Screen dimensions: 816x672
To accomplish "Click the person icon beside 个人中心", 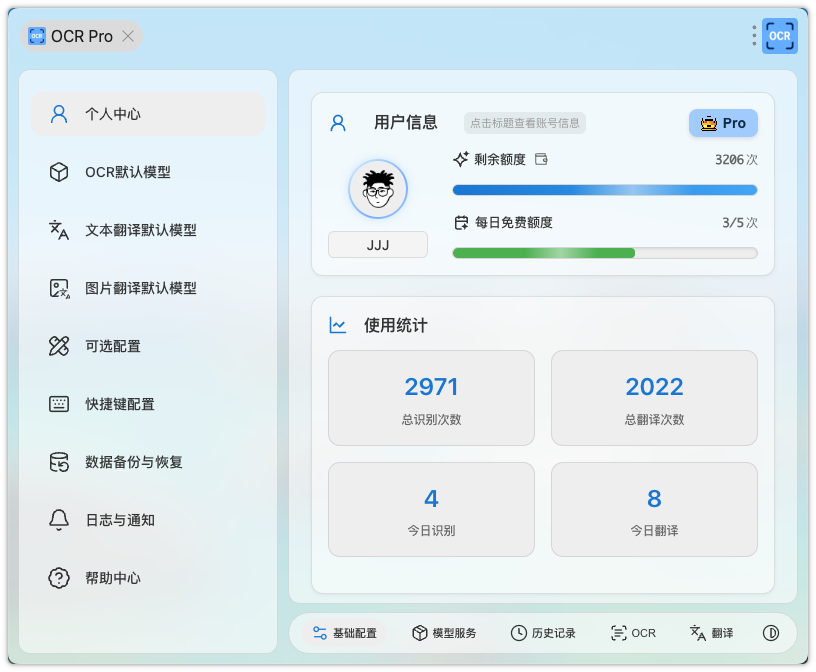I will [59, 114].
